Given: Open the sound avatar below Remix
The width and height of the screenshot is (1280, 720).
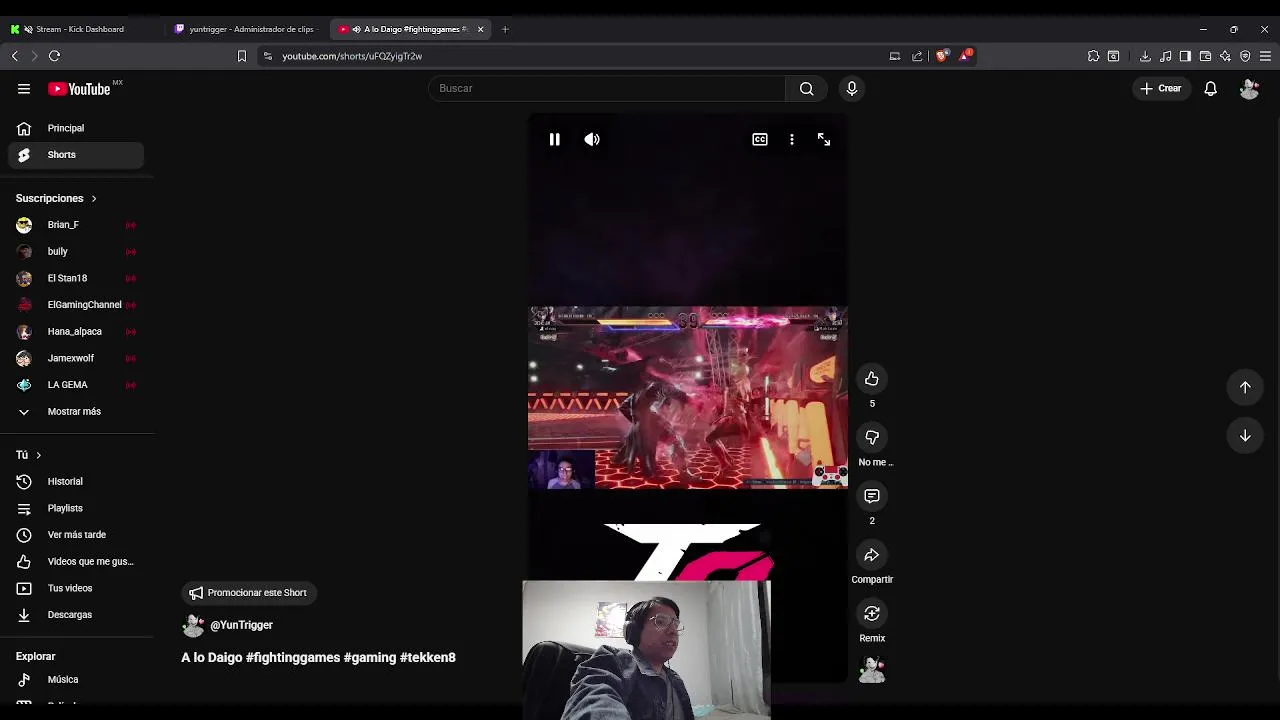Looking at the screenshot, I should coord(872,669).
